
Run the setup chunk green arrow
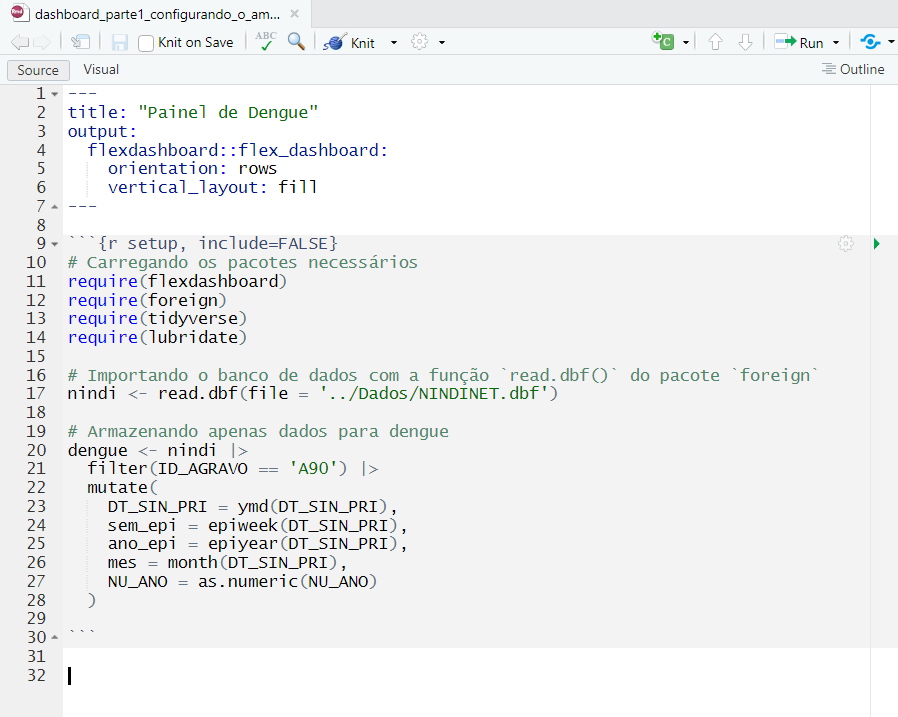point(876,244)
